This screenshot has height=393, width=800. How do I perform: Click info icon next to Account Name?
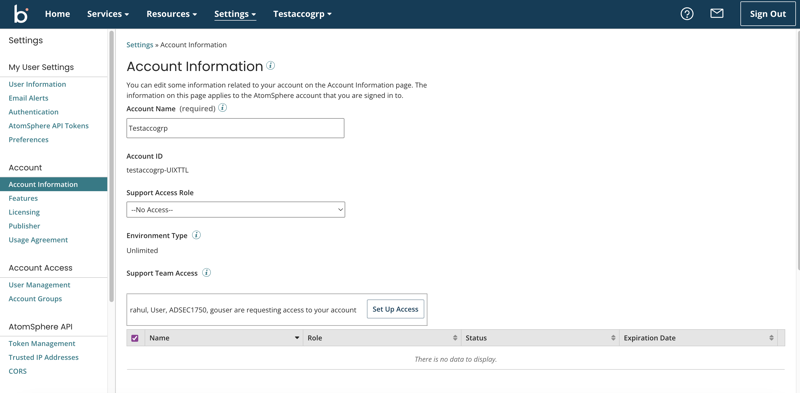222,108
